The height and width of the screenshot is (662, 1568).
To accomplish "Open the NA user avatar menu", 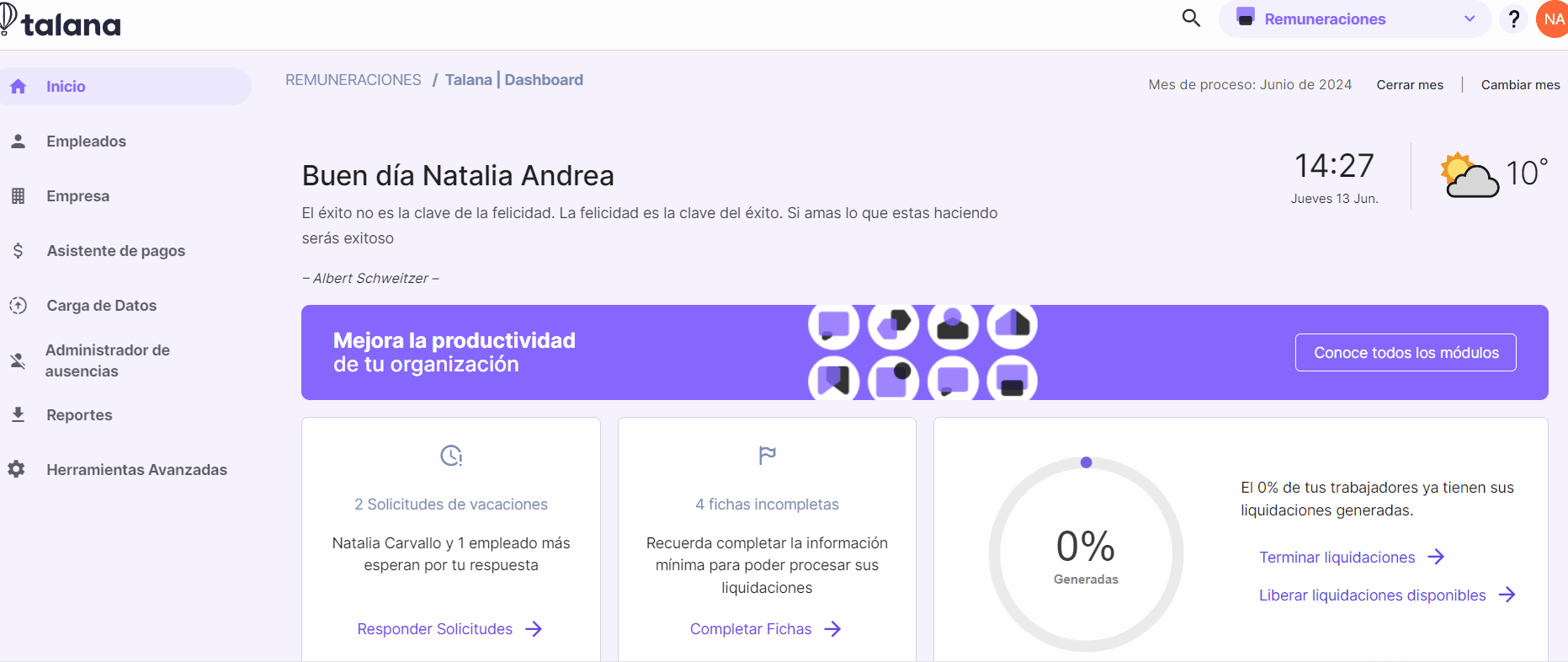I will (1553, 19).
